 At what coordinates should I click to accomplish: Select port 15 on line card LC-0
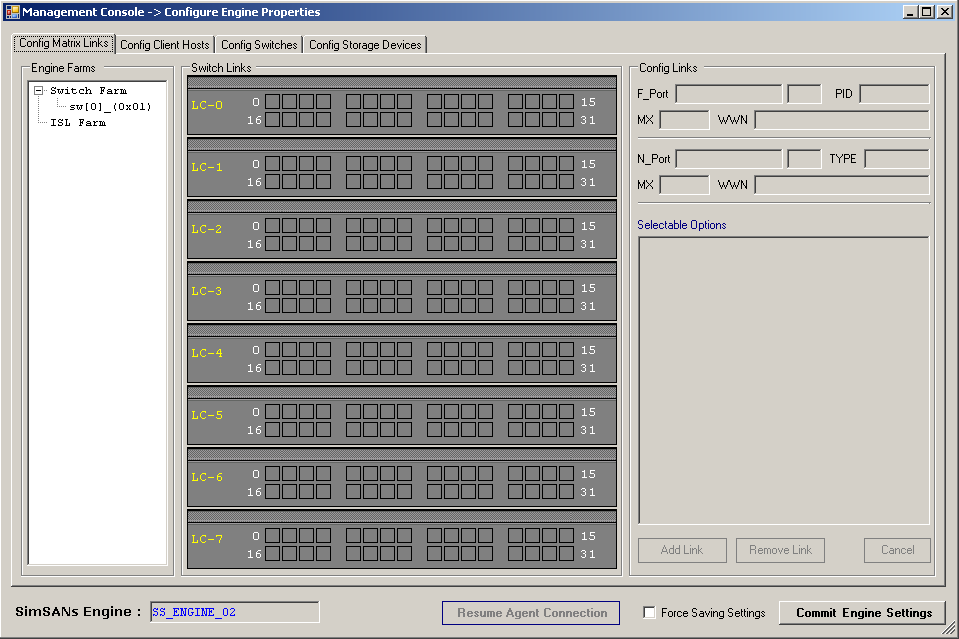point(566,102)
